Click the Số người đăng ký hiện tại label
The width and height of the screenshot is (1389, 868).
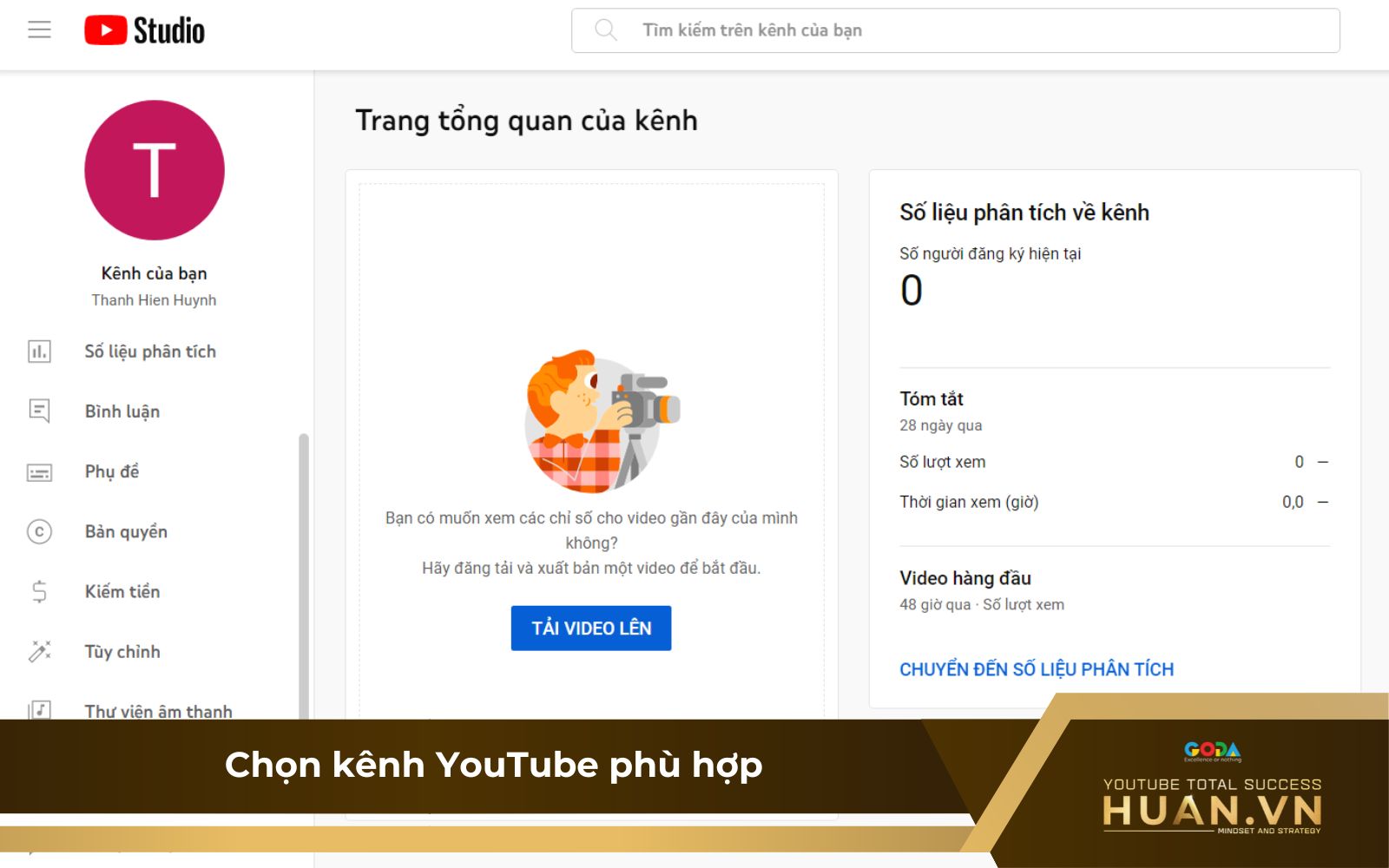click(x=991, y=253)
